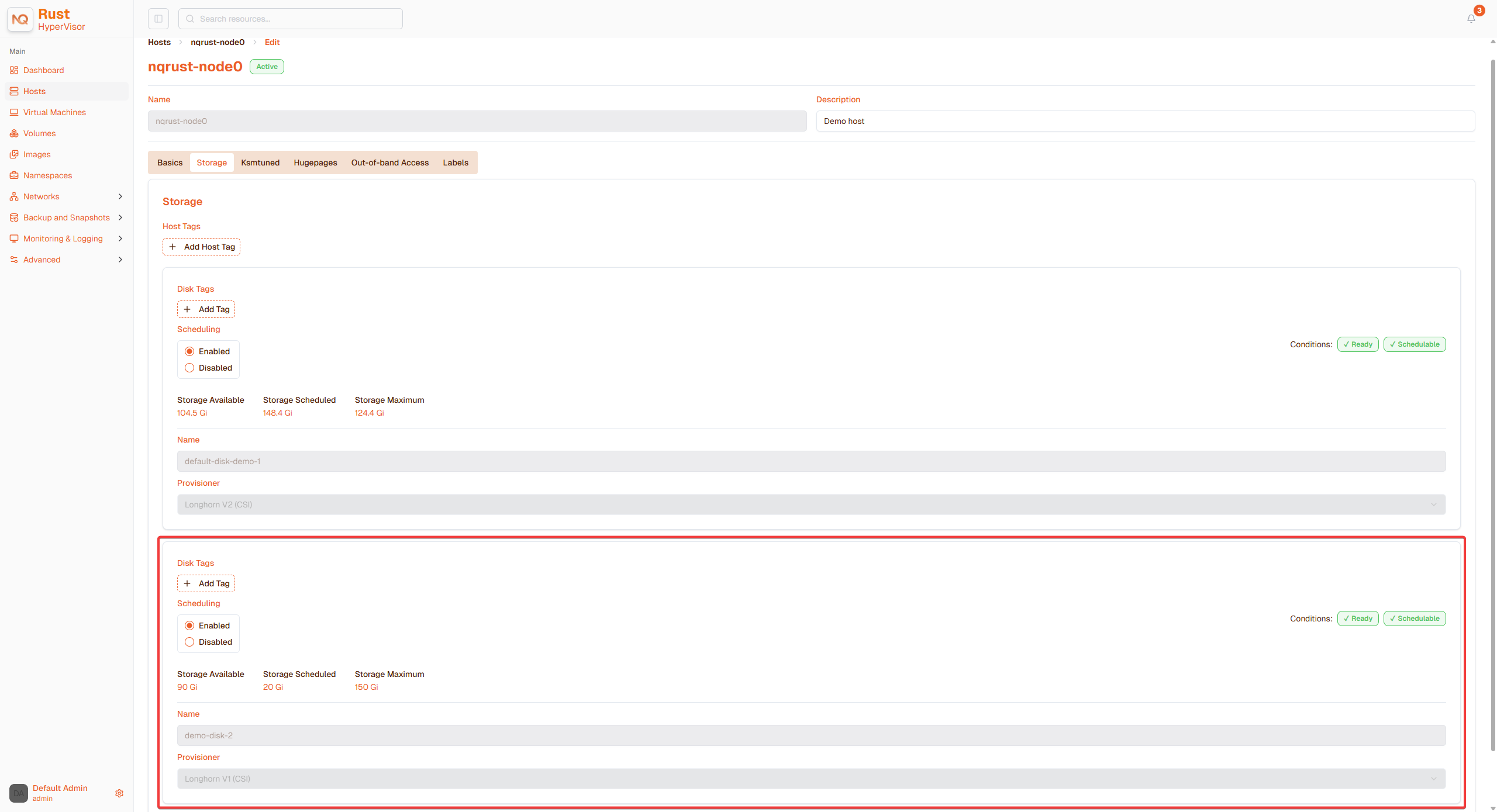Click the Add Host Tag button

pos(201,247)
